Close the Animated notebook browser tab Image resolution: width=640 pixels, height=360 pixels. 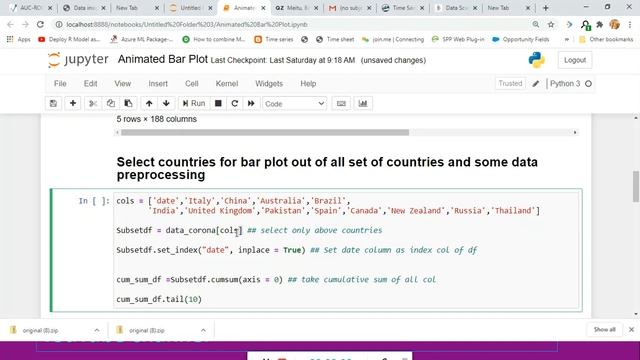[263, 8]
